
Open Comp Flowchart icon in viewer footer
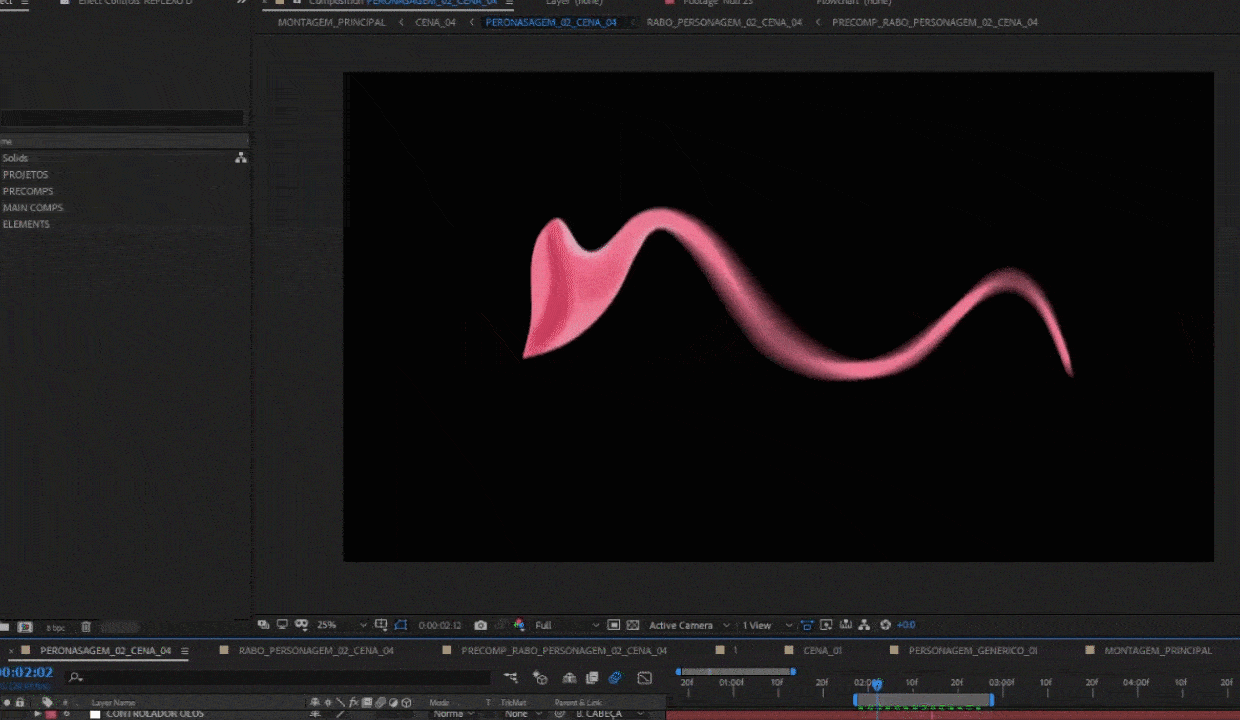[865, 625]
